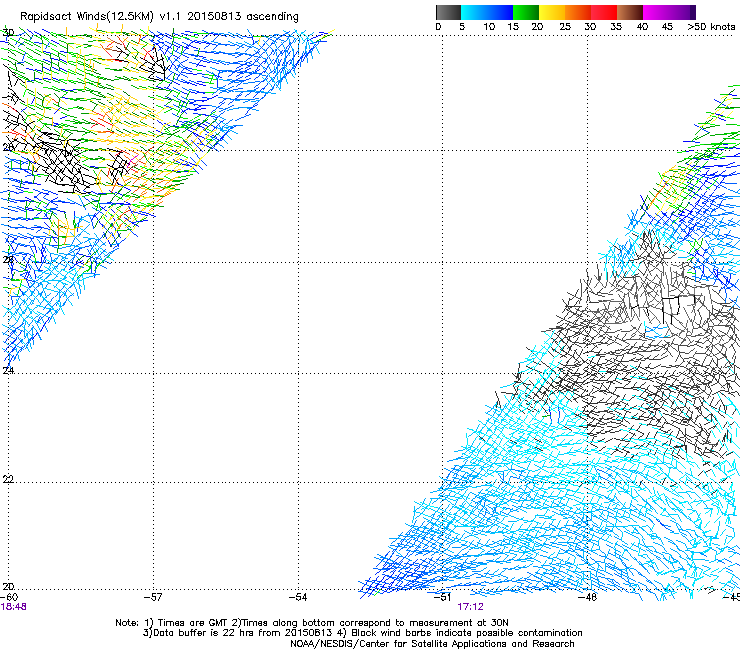The width and height of the screenshot is (740, 650).
Task: Click the purple overpass time '18:48'
Action: point(13,607)
